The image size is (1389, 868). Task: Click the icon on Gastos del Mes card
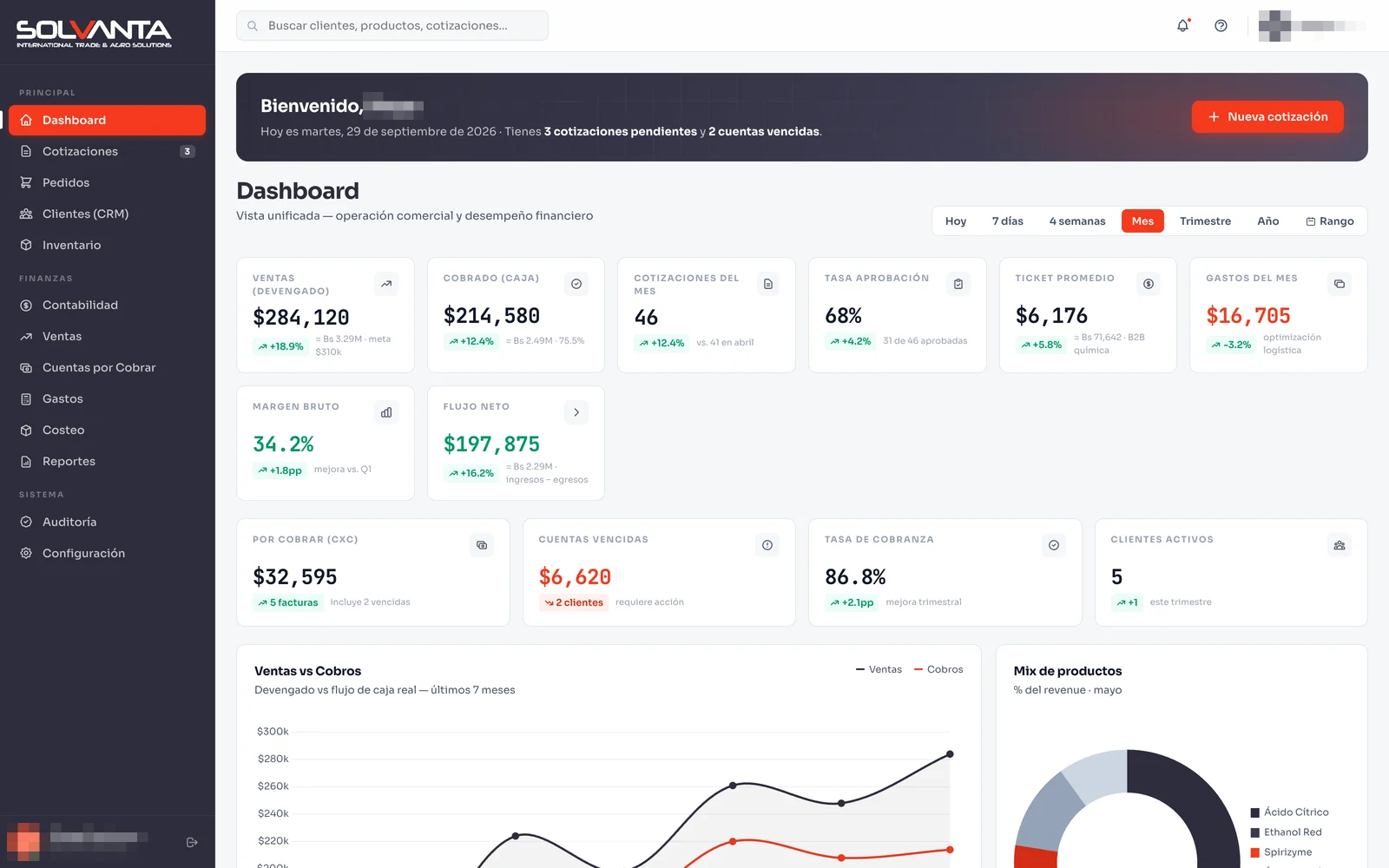point(1340,284)
